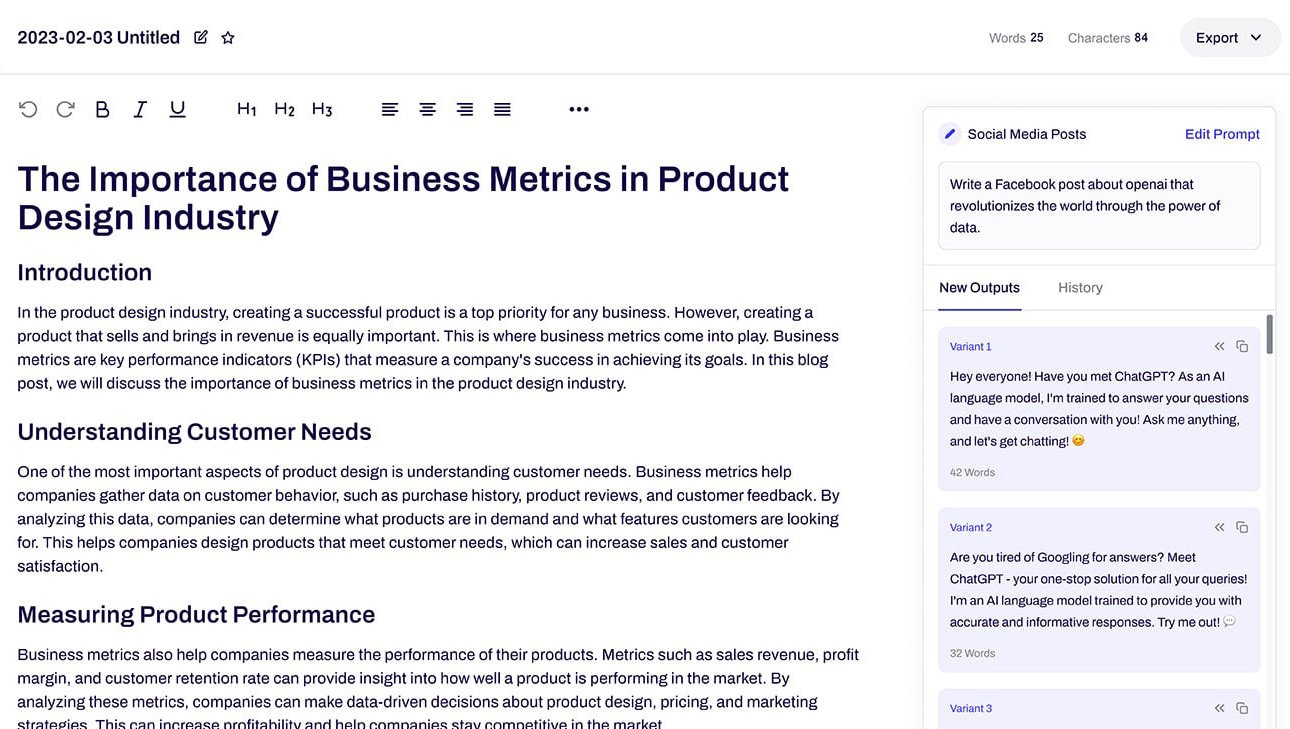
Task: Switch to the New Outputs tab
Action: coord(979,287)
